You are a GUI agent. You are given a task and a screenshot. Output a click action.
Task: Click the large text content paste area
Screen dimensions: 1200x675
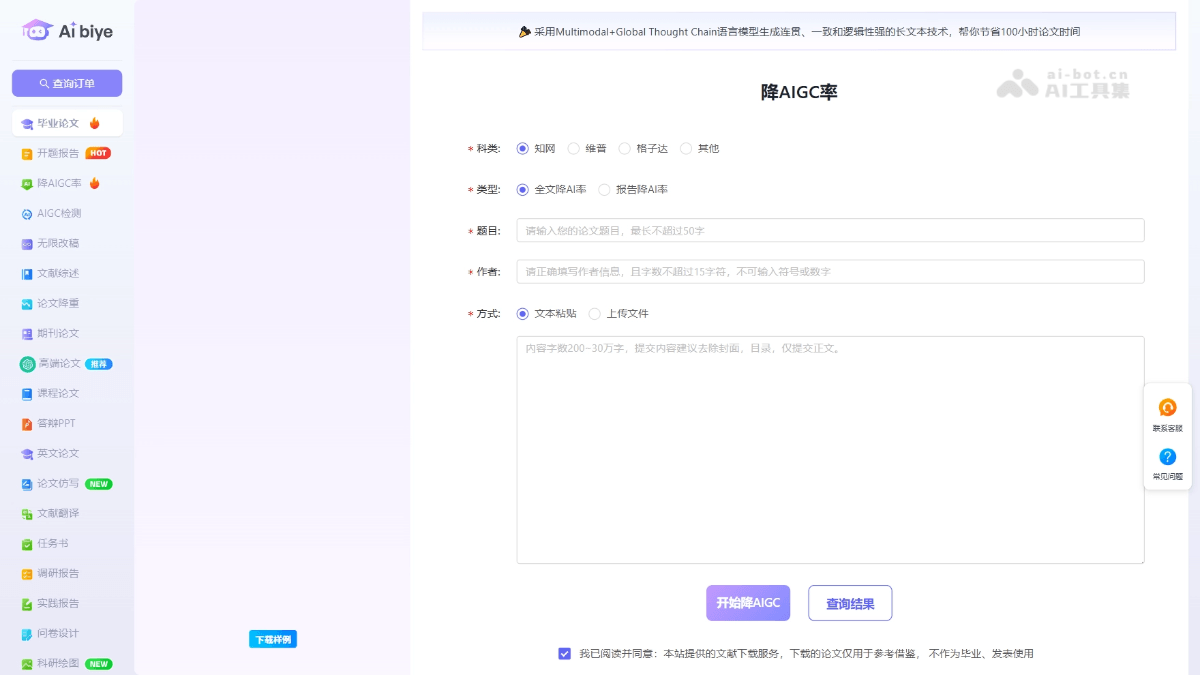point(830,450)
